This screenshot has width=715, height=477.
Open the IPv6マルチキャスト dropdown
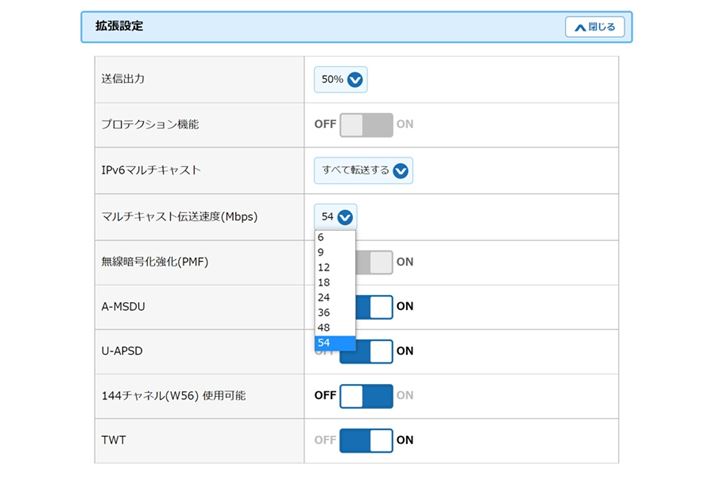click(363, 170)
